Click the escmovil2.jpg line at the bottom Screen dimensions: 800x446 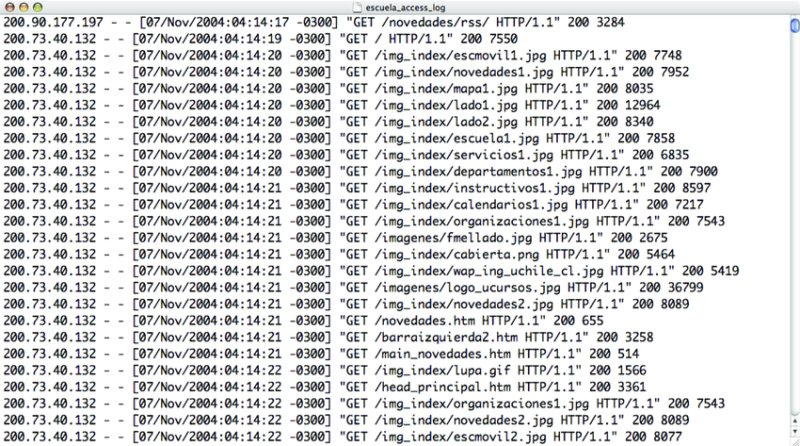[x=342, y=437]
